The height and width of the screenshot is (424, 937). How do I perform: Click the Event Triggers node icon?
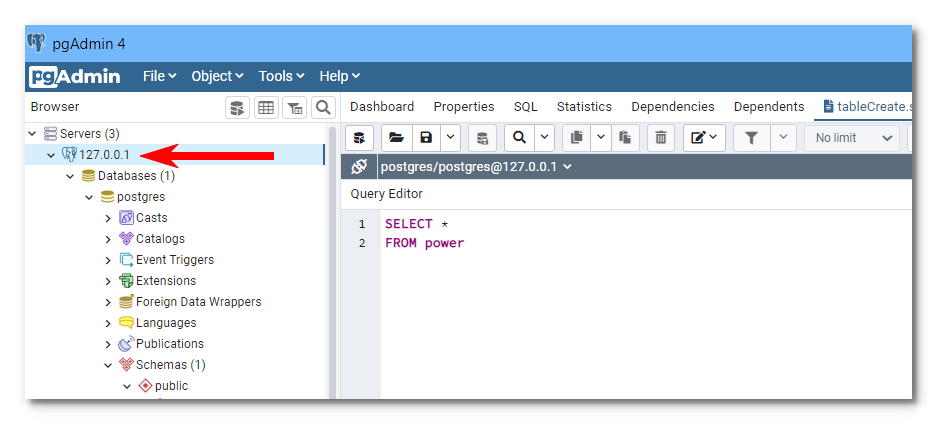click(126, 259)
